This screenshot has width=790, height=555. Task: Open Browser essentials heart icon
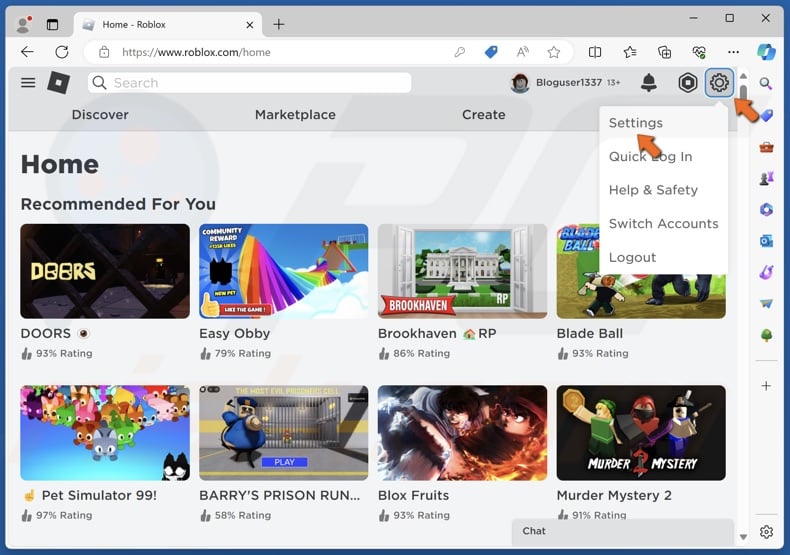pyautogui.click(x=699, y=52)
